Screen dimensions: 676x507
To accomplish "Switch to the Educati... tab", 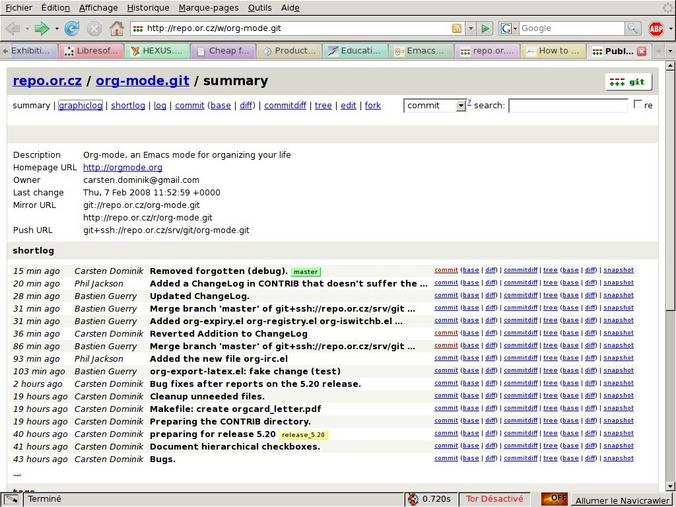I will pos(356,51).
